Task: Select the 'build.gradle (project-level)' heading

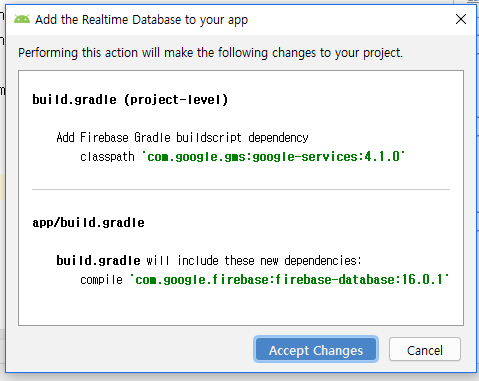Action: (130, 100)
